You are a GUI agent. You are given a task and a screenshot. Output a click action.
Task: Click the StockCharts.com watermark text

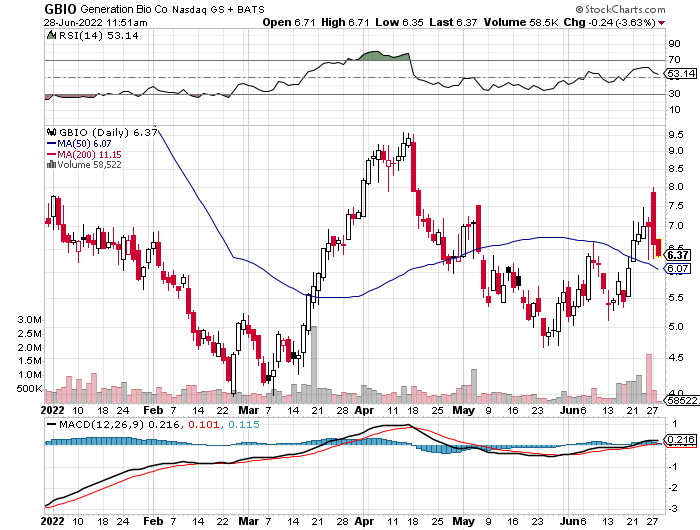(621, 9)
